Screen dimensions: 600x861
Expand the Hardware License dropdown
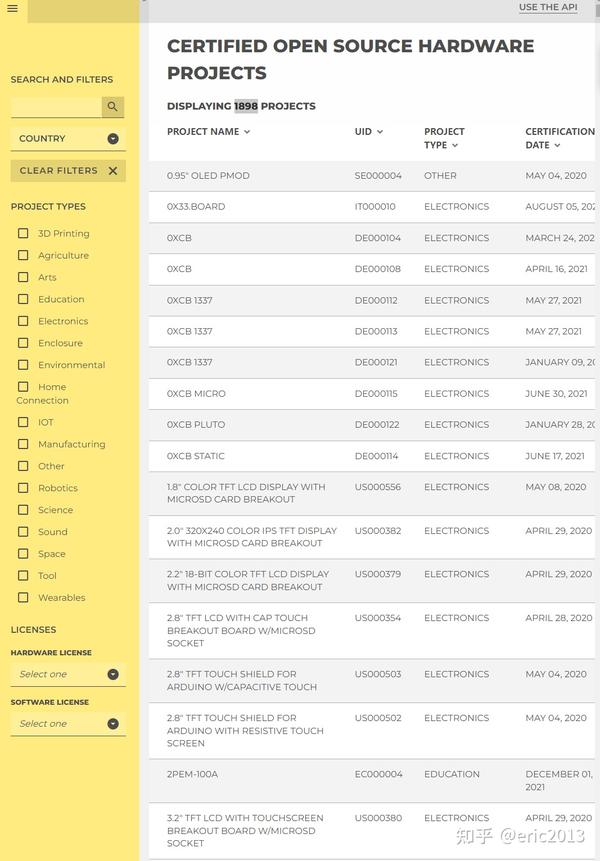[68, 674]
